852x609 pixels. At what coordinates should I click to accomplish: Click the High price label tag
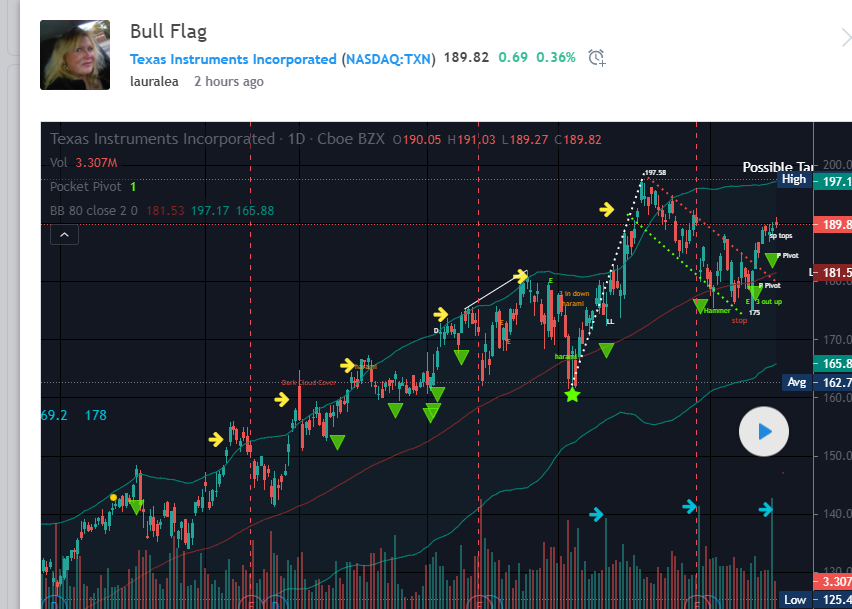[x=794, y=179]
